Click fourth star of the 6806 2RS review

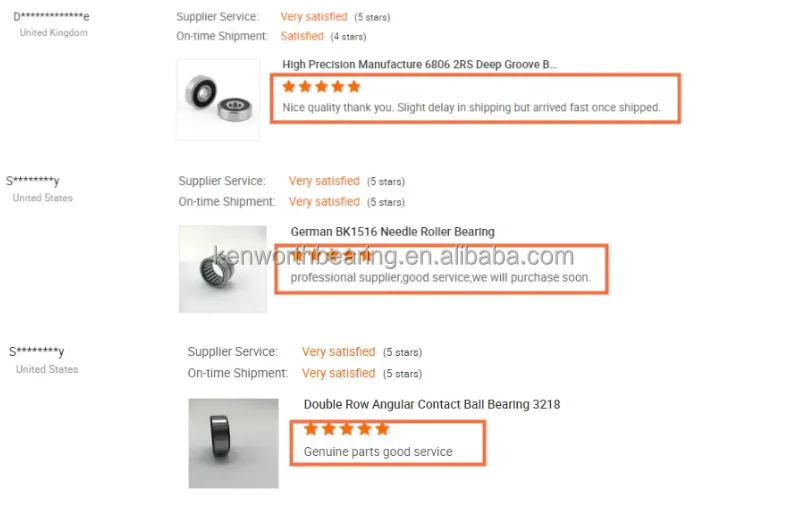tap(338, 86)
